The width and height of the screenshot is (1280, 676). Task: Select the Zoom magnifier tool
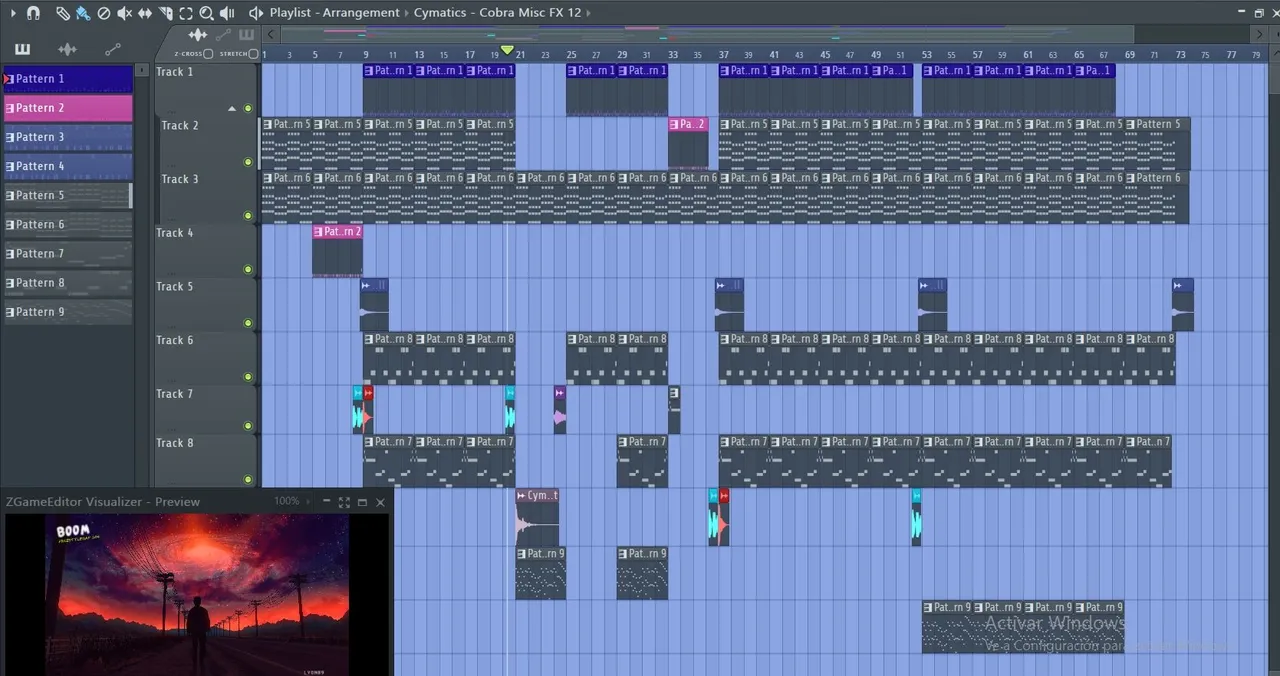(206, 13)
